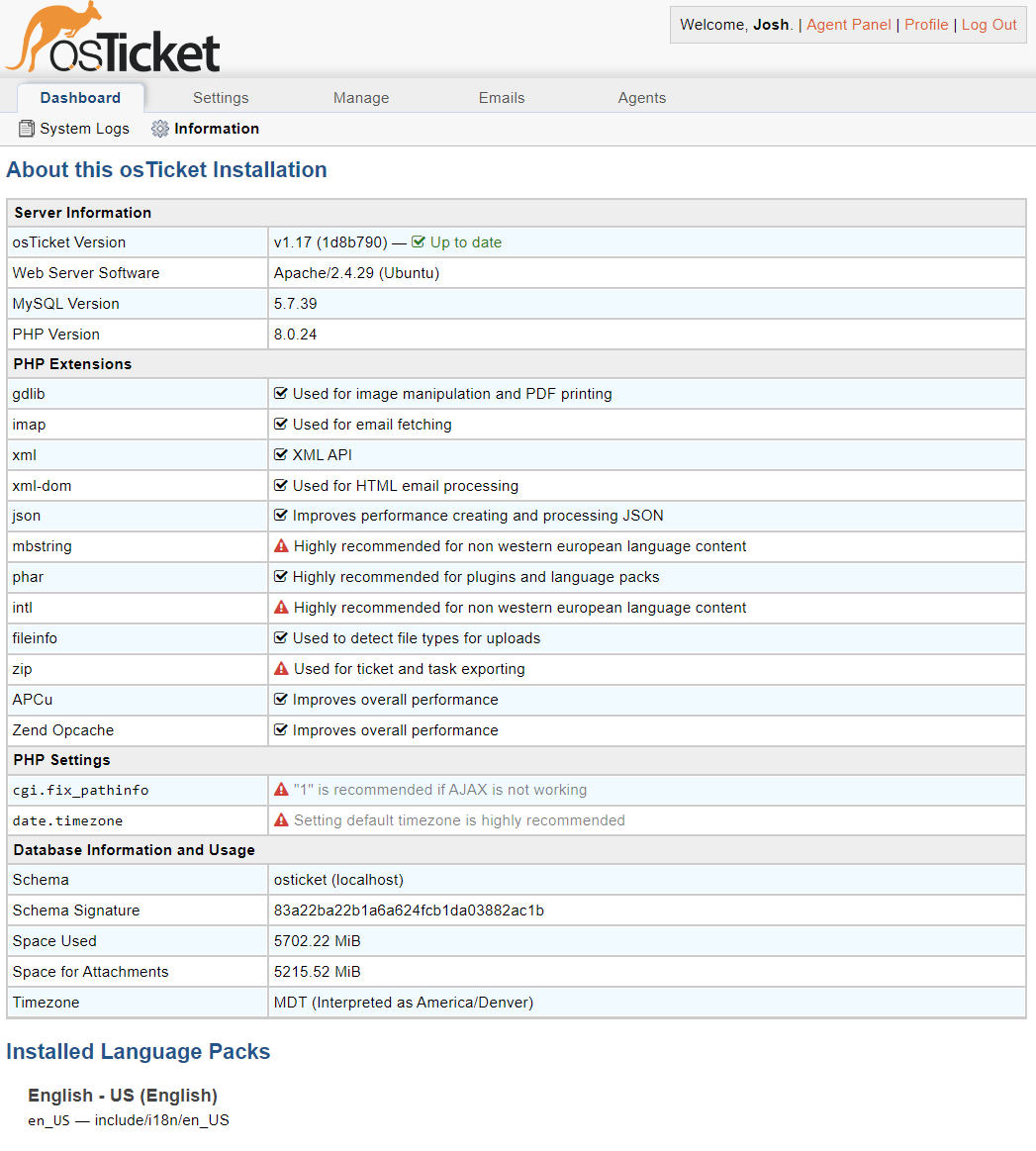Click the check icon in phar row
Screen dimensions: 1036x1151
pos(280,577)
